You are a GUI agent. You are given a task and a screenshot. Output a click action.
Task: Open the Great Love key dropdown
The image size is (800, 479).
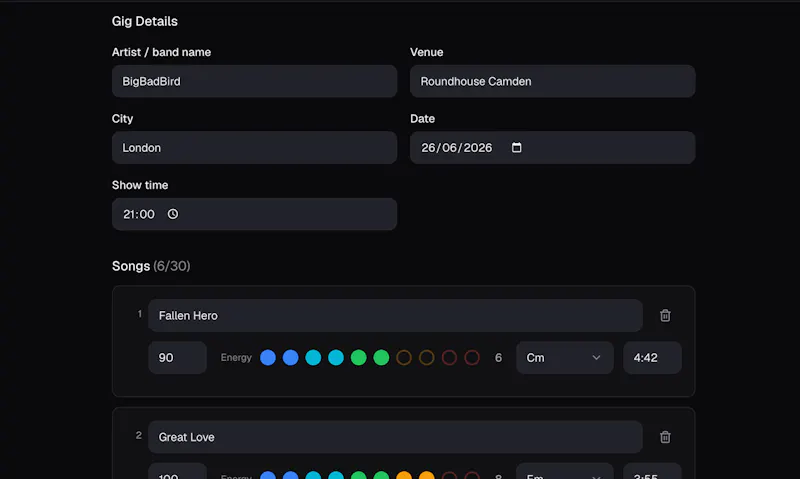pyautogui.click(x=564, y=471)
